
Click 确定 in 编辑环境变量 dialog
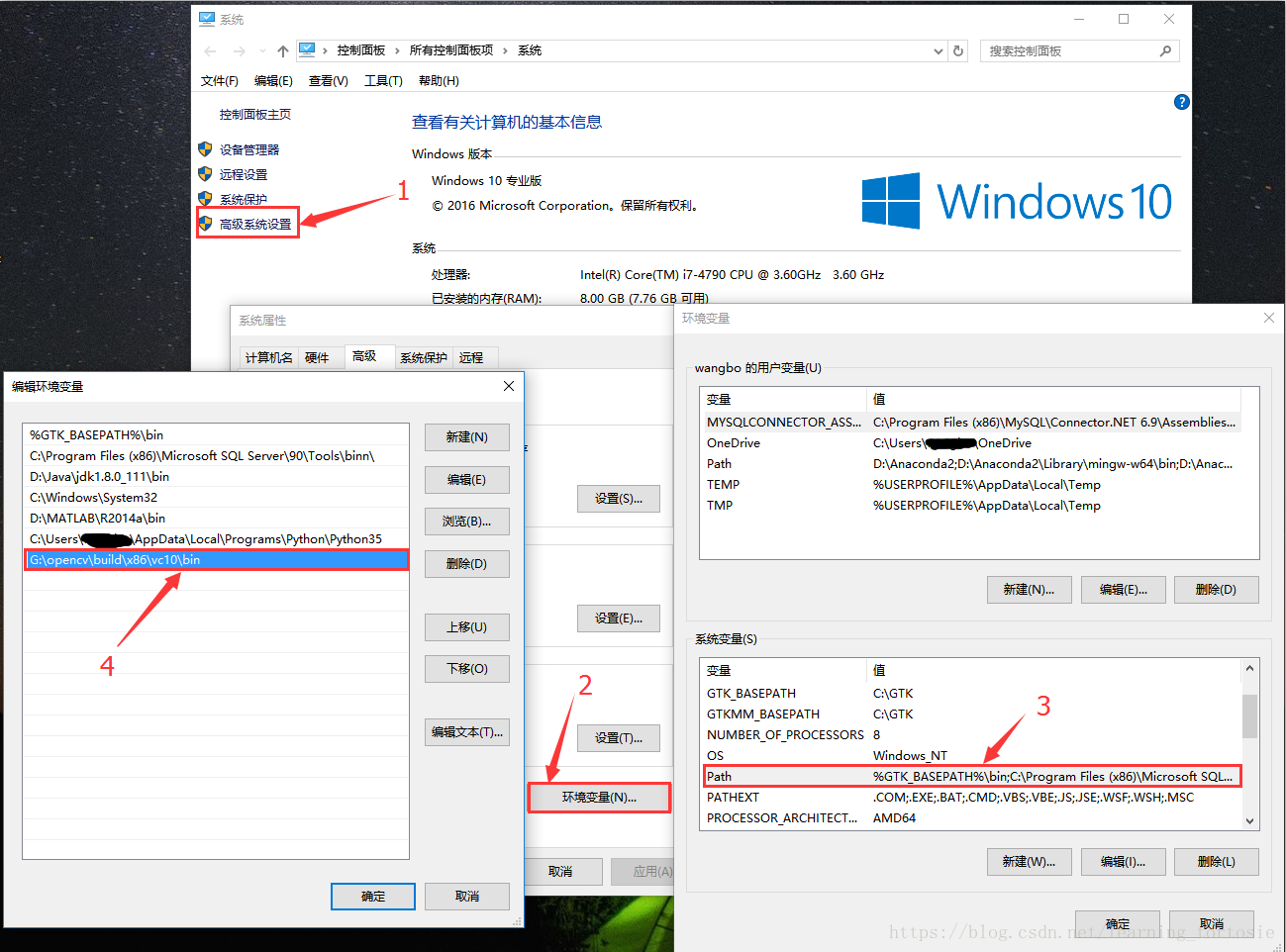point(373,897)
